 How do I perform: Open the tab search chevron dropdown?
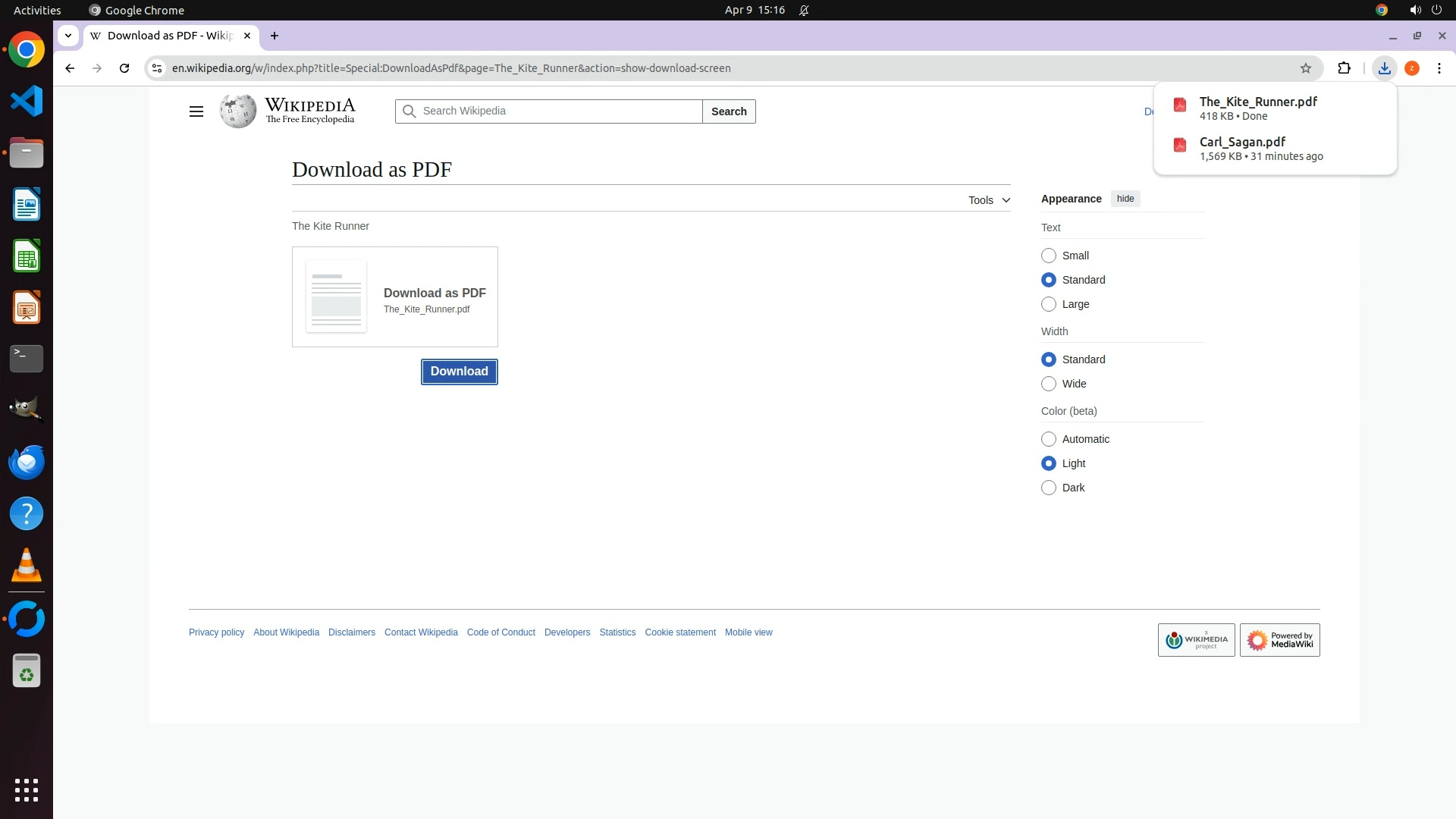click(x=68, y=36)
